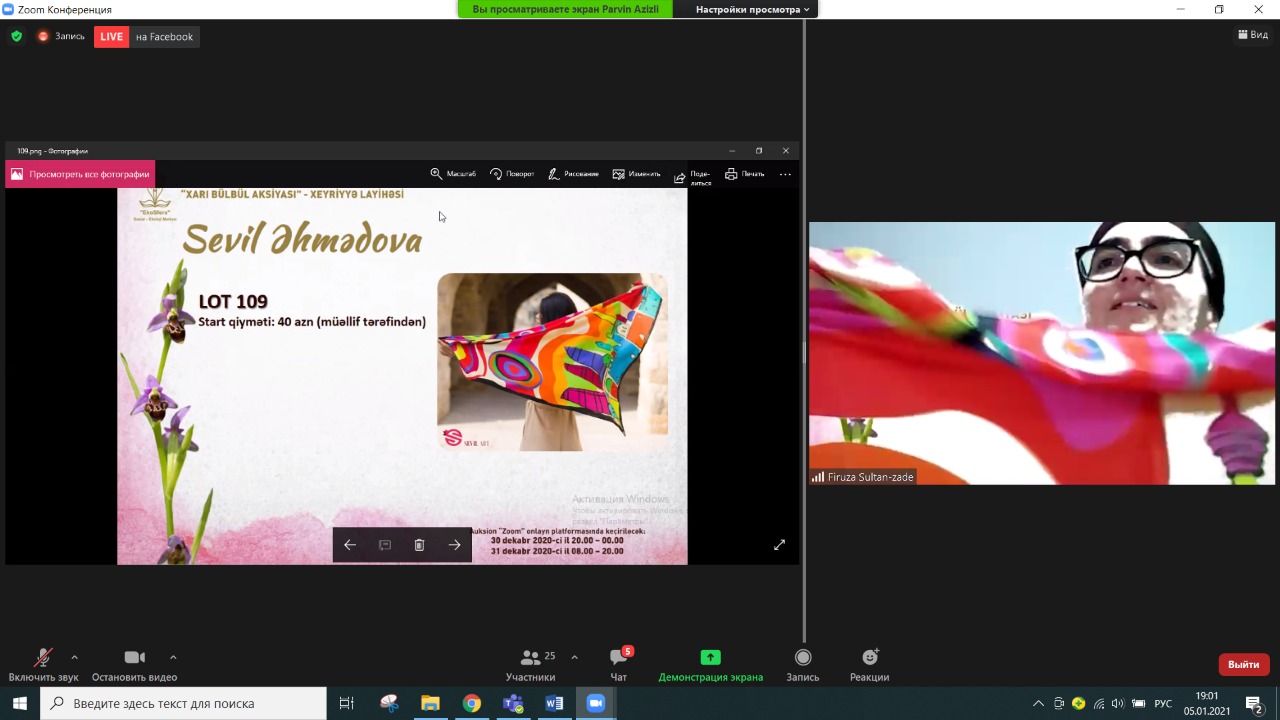The height and width of the screenshot is (720, 1280).
Task: Click the taskbar search field
Action: [184, 703]
